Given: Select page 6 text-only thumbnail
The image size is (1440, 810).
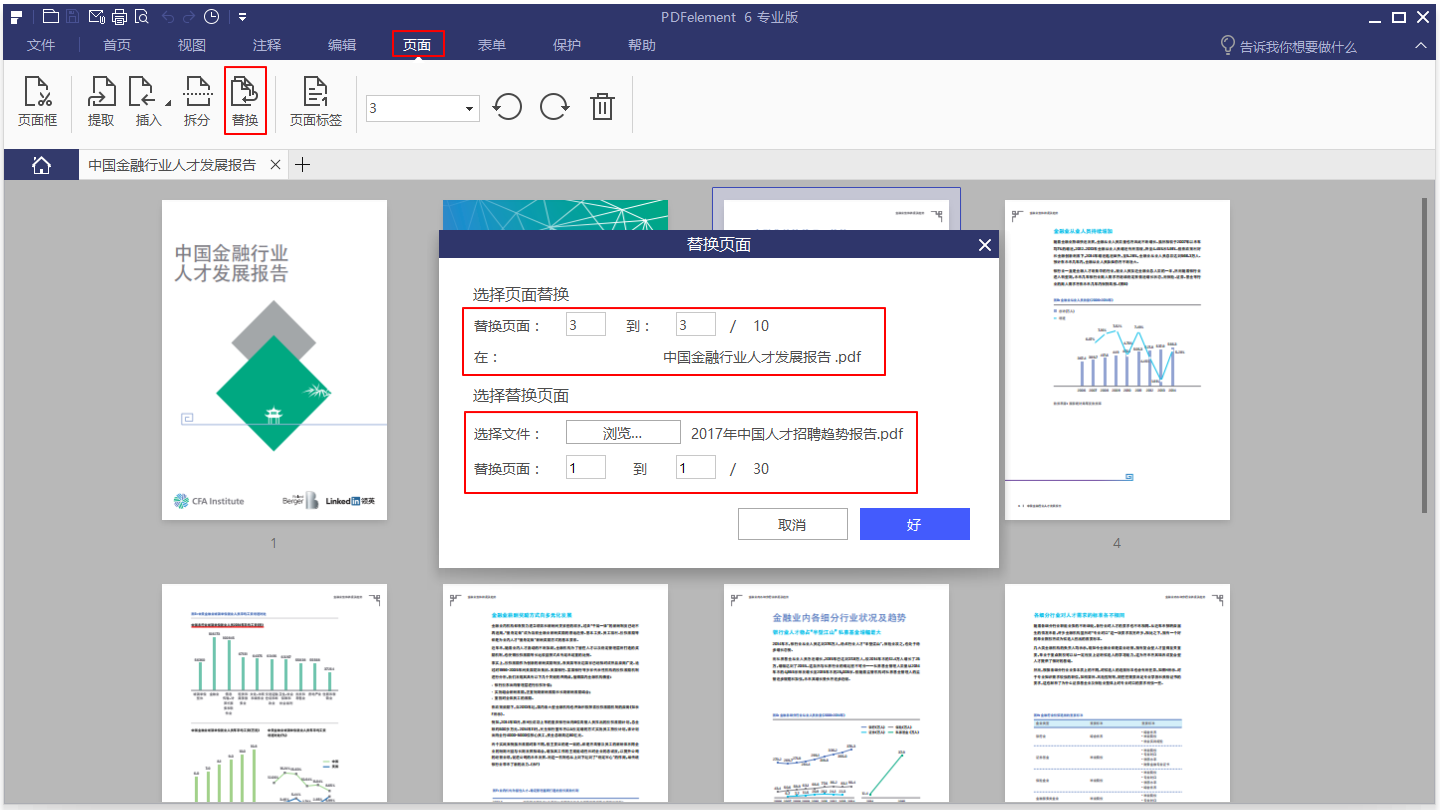Looking at the screenshot, I should 555,694.
